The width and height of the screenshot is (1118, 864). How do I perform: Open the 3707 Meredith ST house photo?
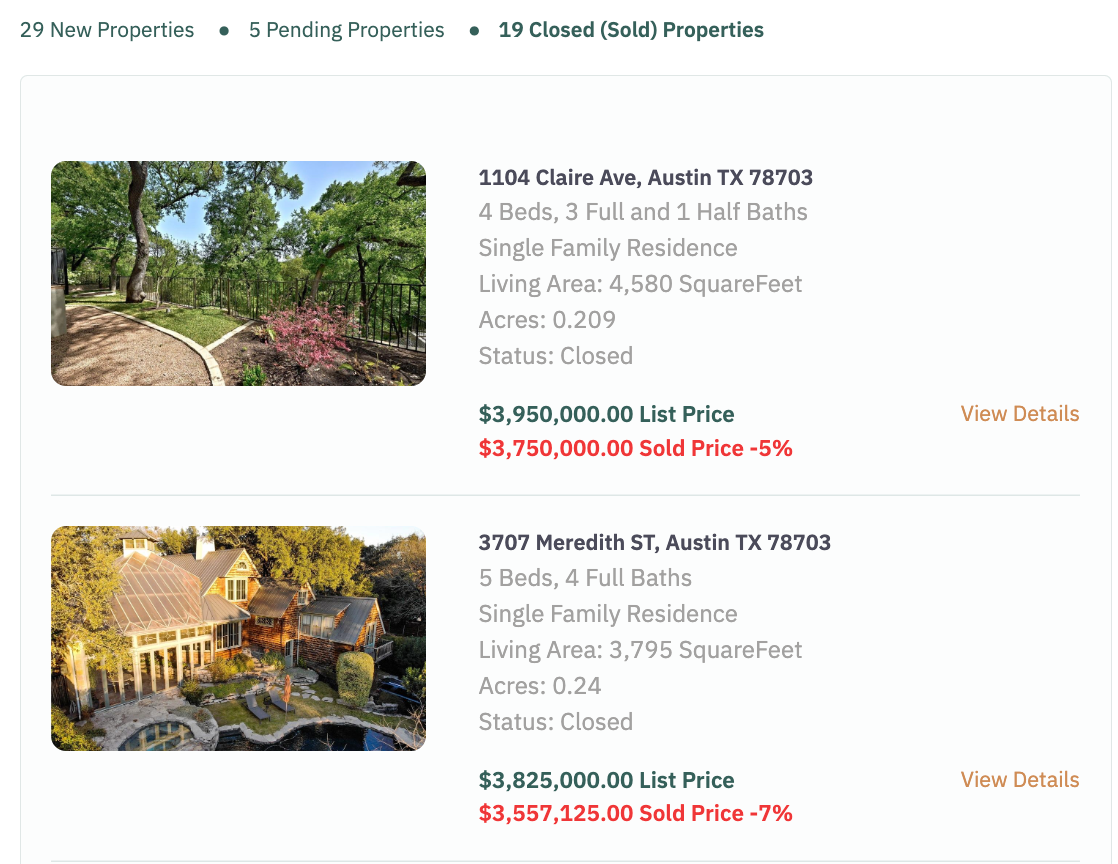point(238,638)
